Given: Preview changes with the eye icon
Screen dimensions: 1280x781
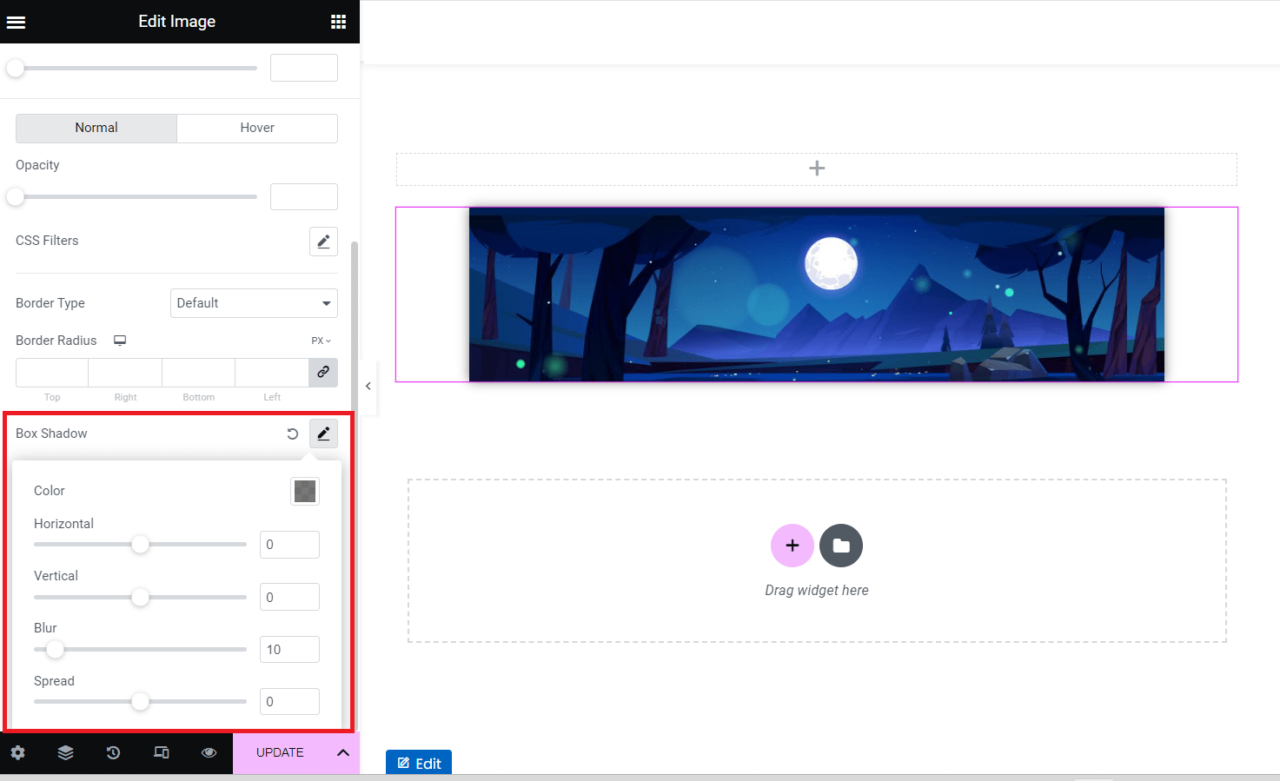Looking at the screenshot, I should tap(209, 752).
